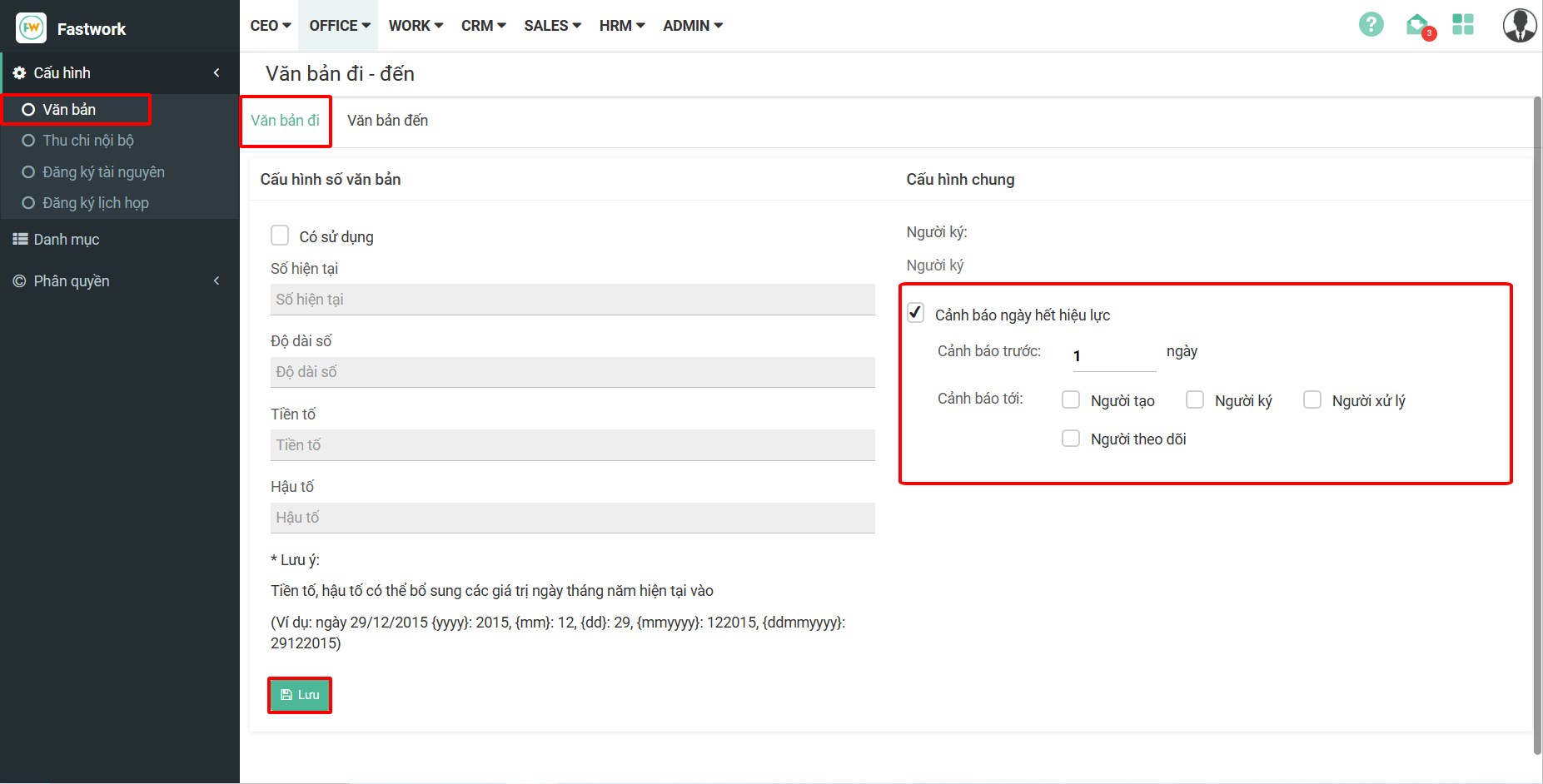Uncheck Cảnh báo ngày hết hiệu lực
Screen dimensions: 1543x784
pos(916,313)
